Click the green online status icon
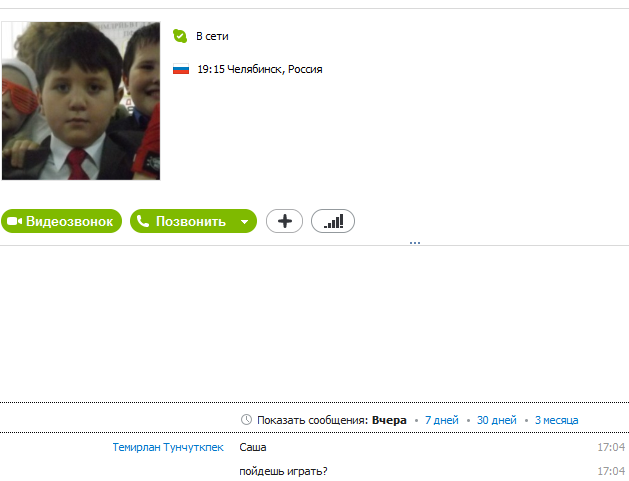The height and width of the screenshot is (481, 629). point(180,36)
